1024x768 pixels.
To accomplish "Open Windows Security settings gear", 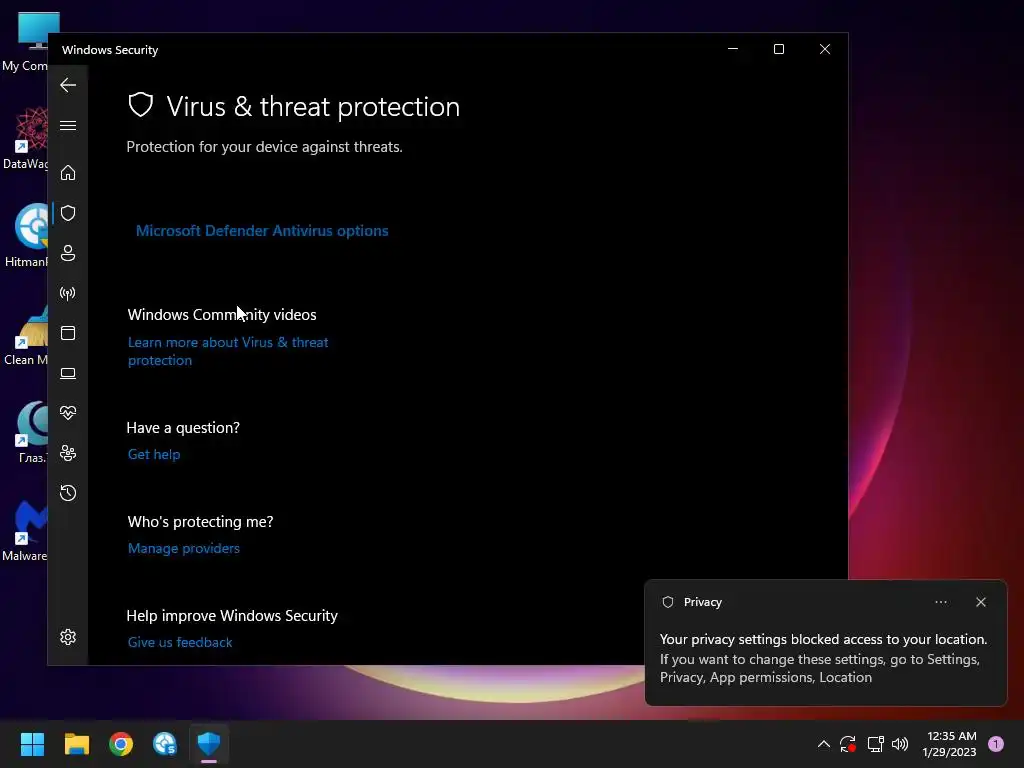I will coord(68,637).
